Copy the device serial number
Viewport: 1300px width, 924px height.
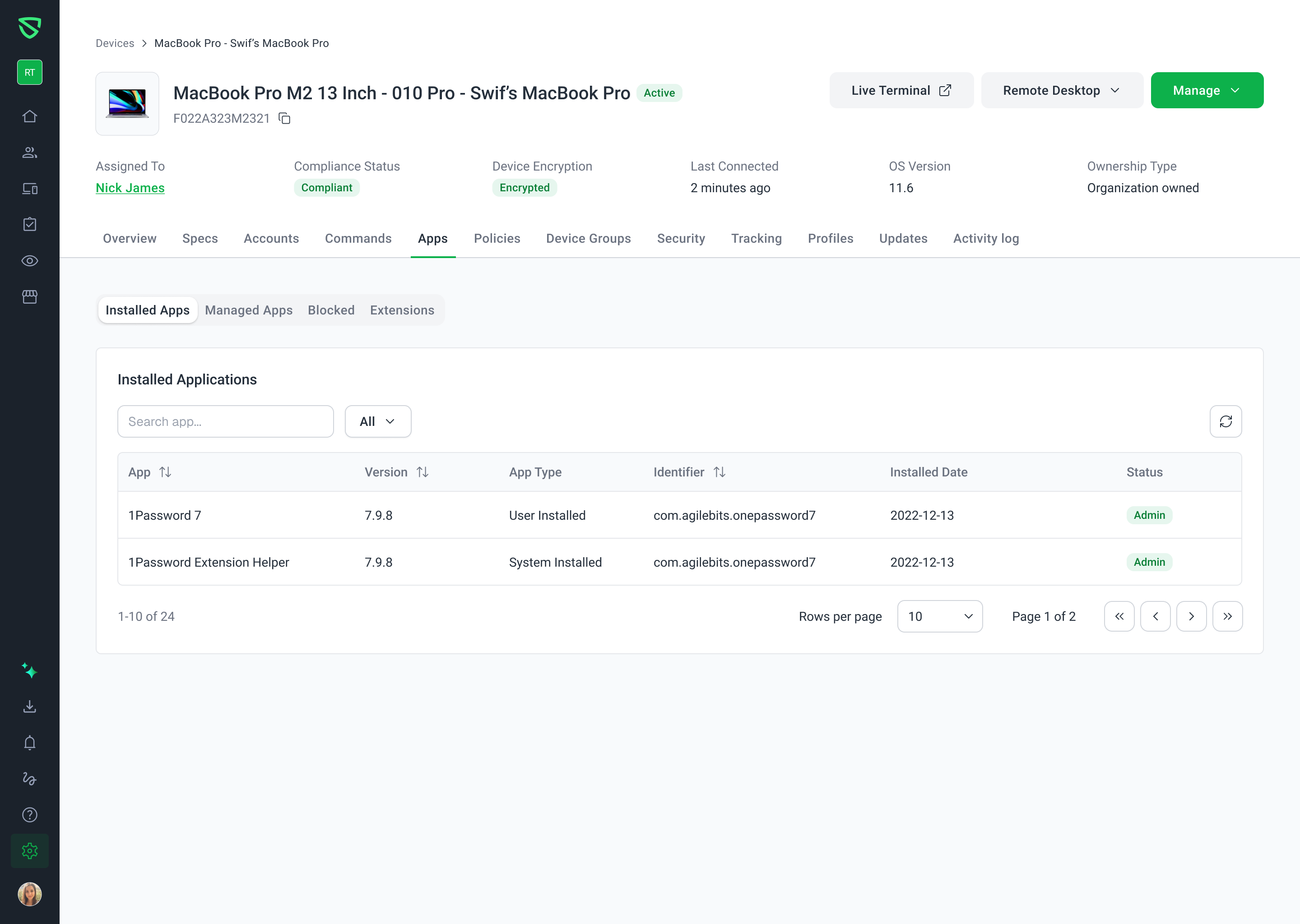[284, 118]
